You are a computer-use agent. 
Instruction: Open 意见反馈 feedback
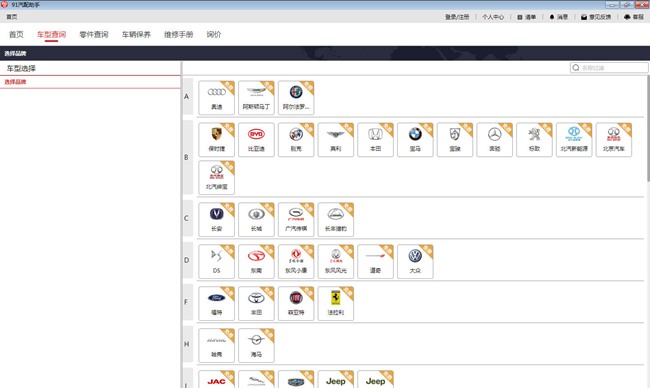pyautogui.click(x=596, y=17)
